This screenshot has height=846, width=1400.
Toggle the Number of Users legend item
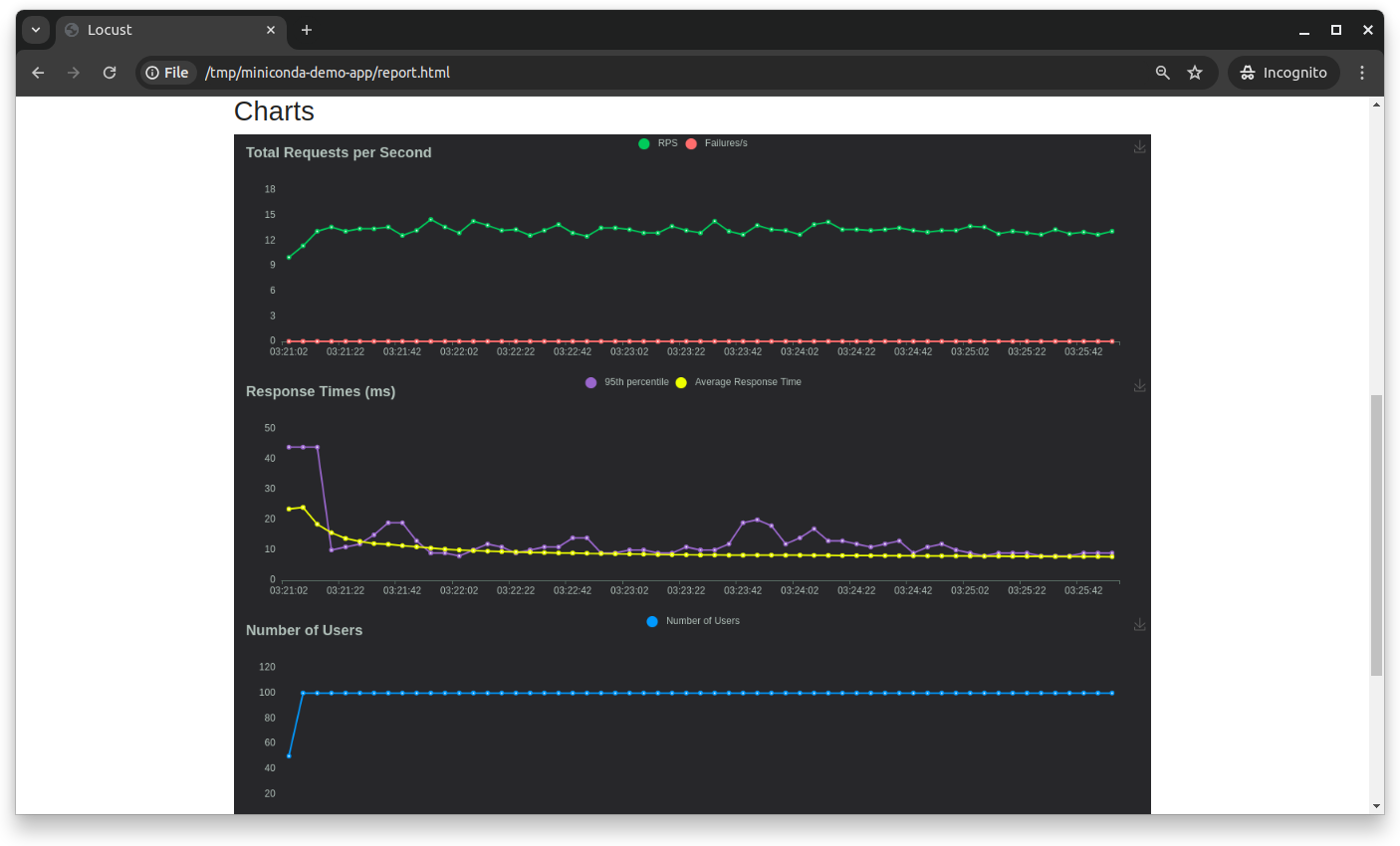pyautogui.click(x=693, y=621)
